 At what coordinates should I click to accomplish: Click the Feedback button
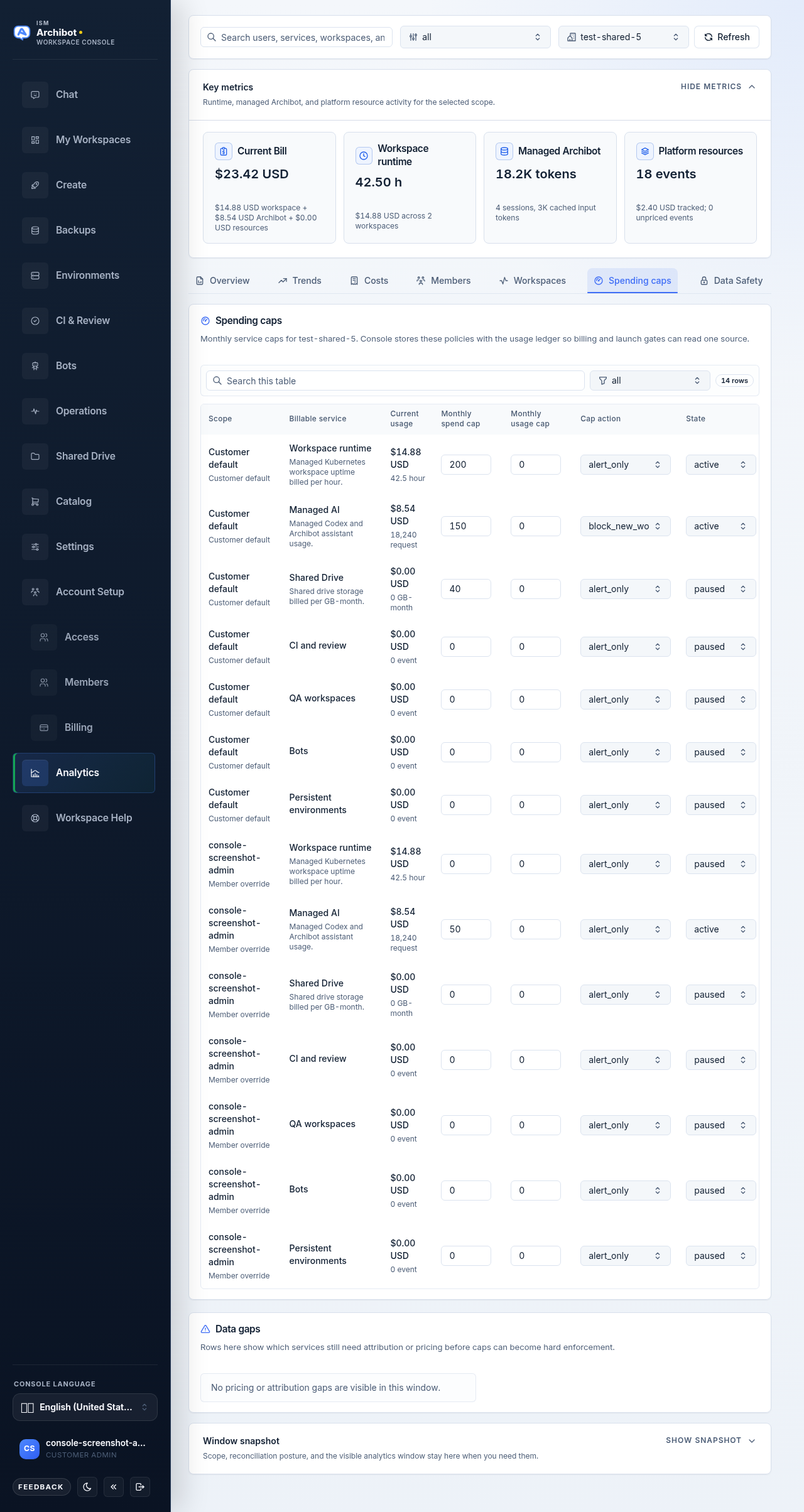pyautogui.click(x=41, y=1487)
